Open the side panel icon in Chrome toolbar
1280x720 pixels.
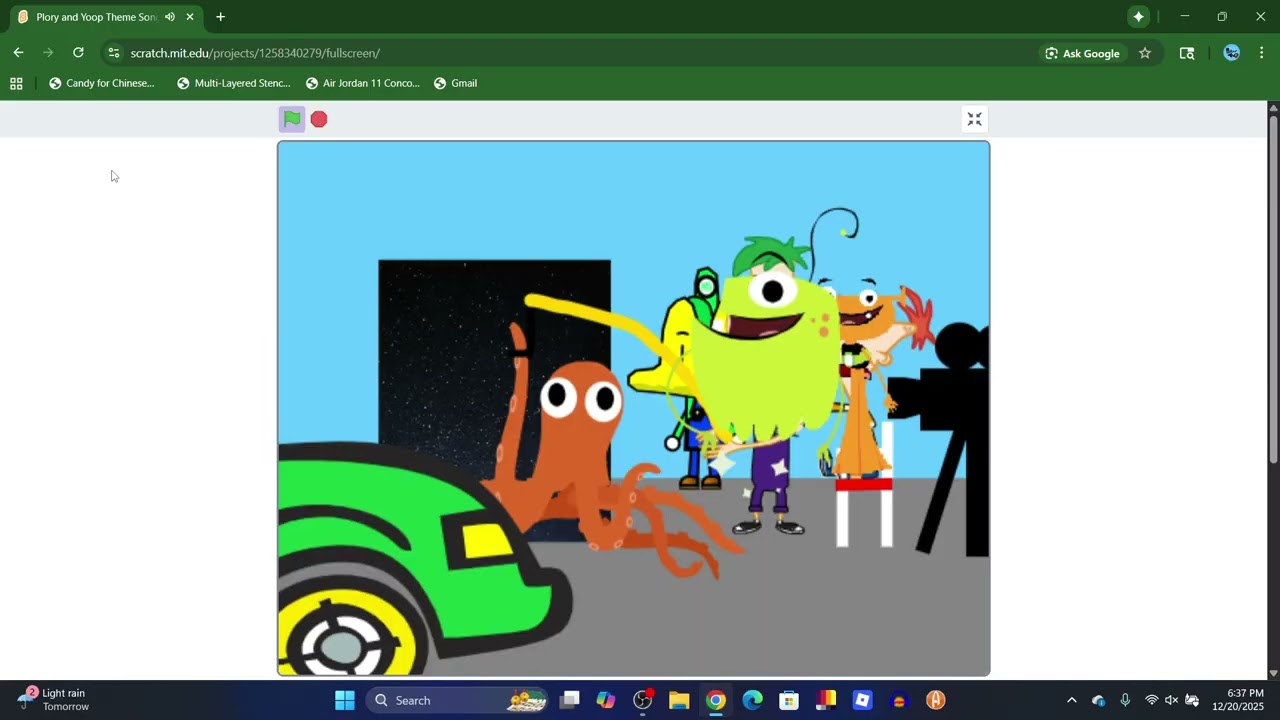(1187, 53)
